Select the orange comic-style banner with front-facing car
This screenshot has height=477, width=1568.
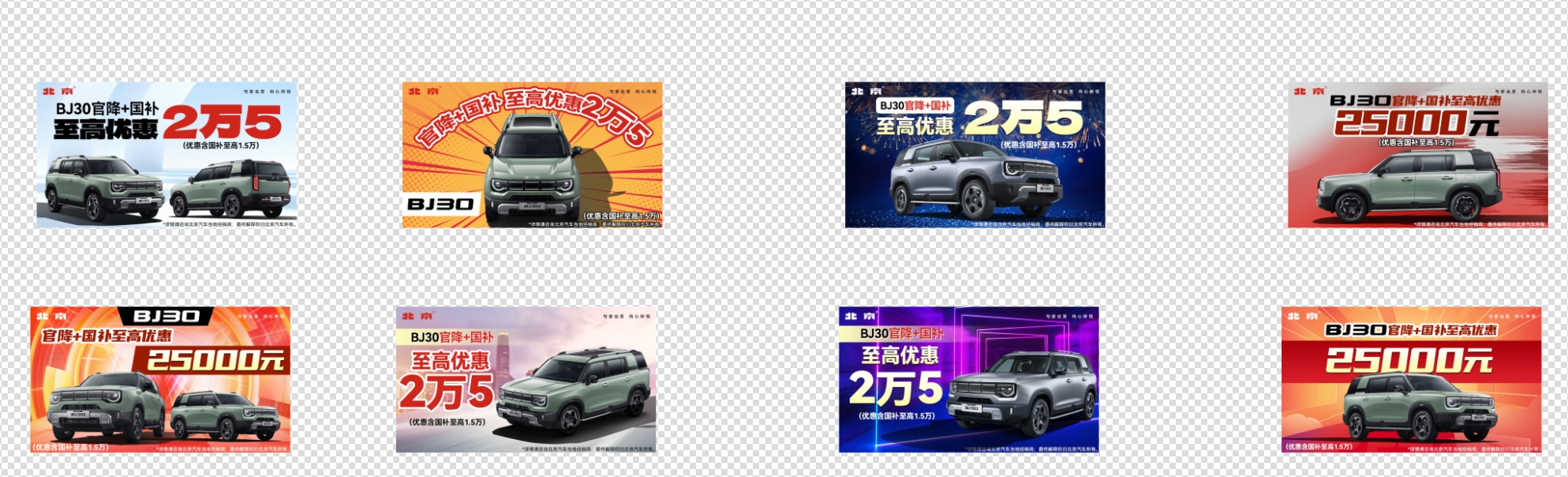click(x=533, y=155)
